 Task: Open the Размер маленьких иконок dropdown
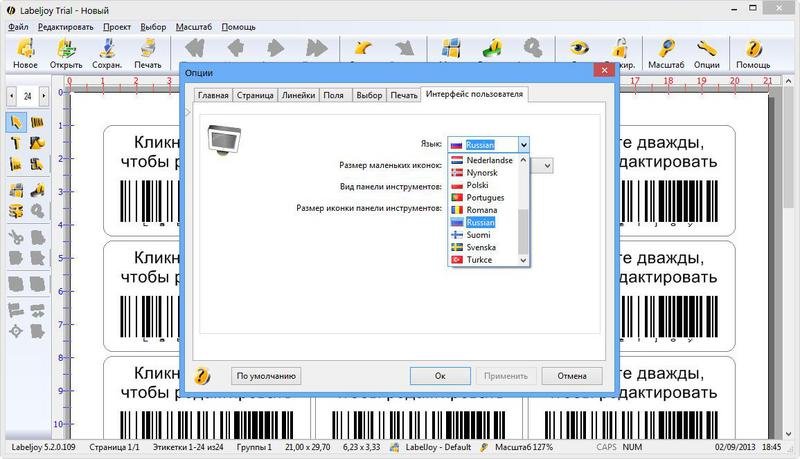(547, 166)
